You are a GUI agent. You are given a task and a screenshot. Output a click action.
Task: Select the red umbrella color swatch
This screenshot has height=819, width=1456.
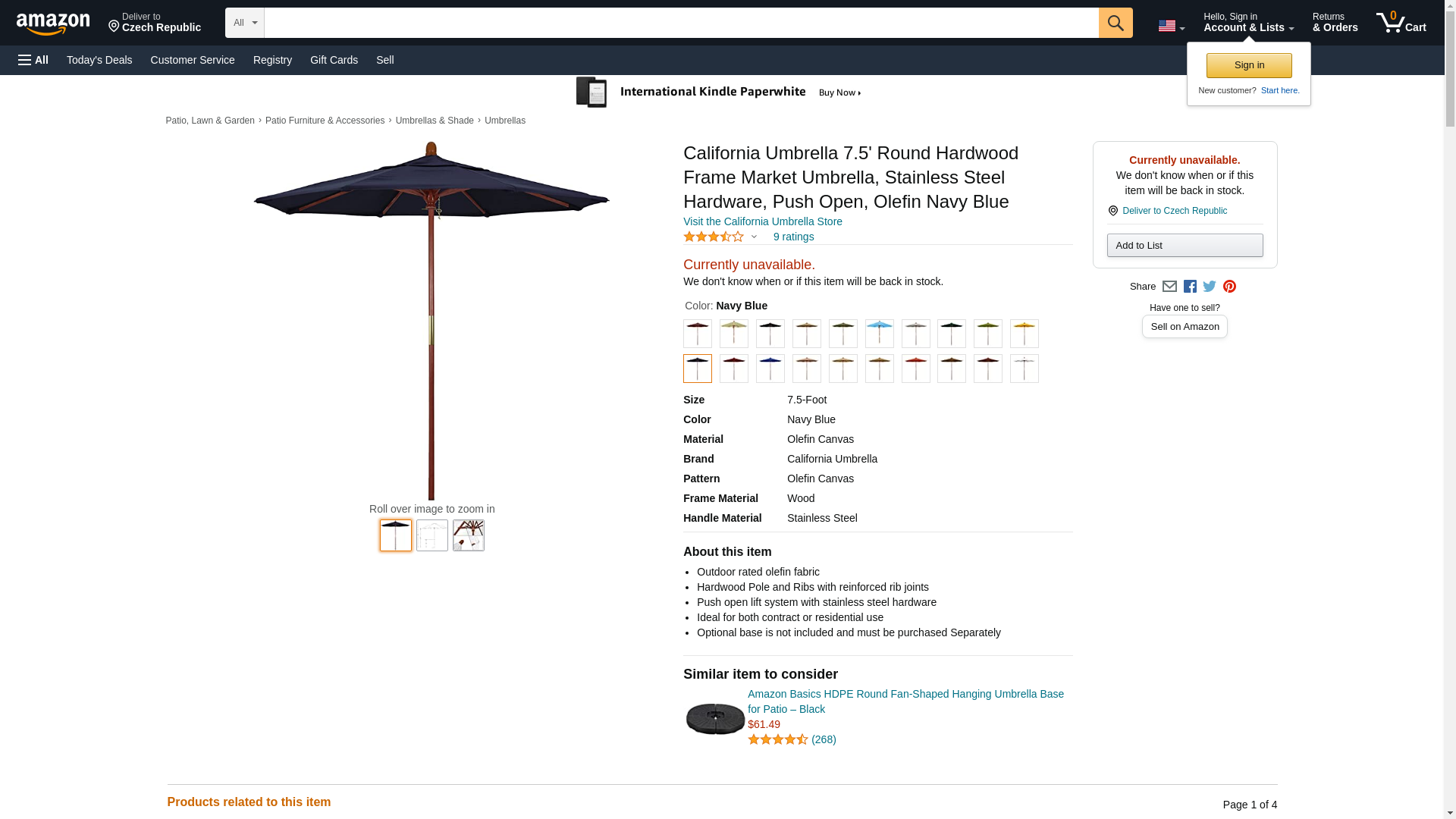point(915,369)
